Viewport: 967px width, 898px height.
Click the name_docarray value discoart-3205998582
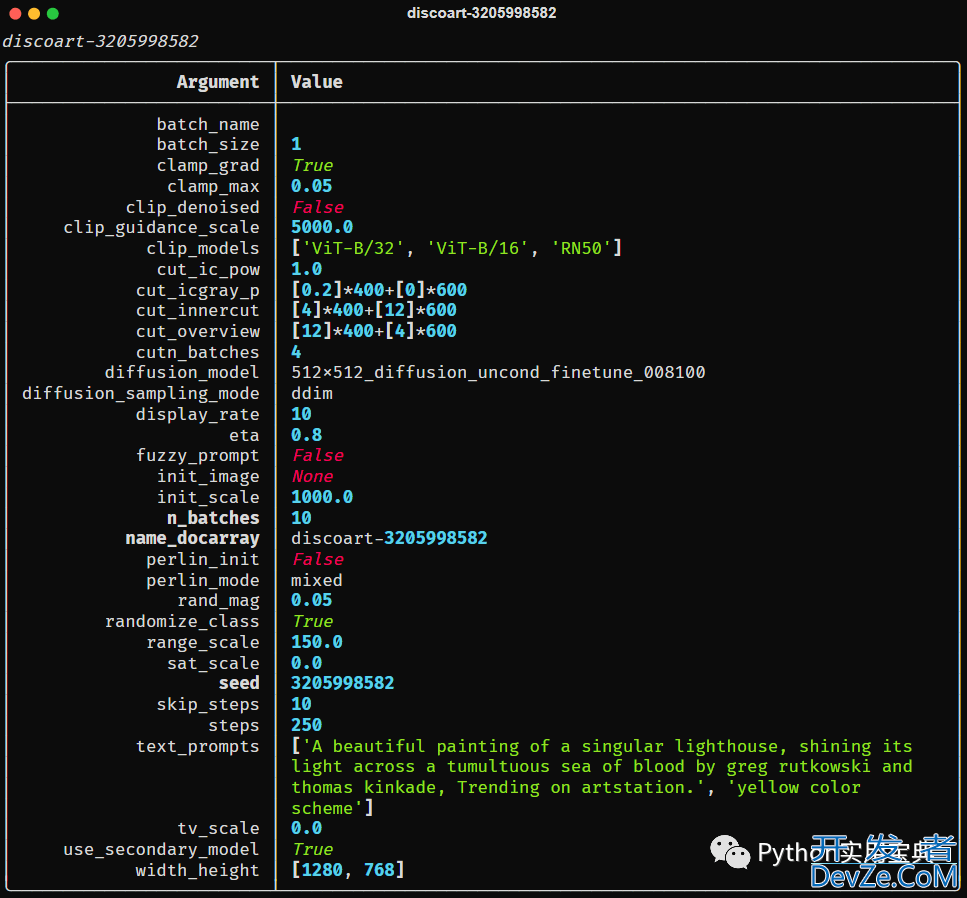389,538
